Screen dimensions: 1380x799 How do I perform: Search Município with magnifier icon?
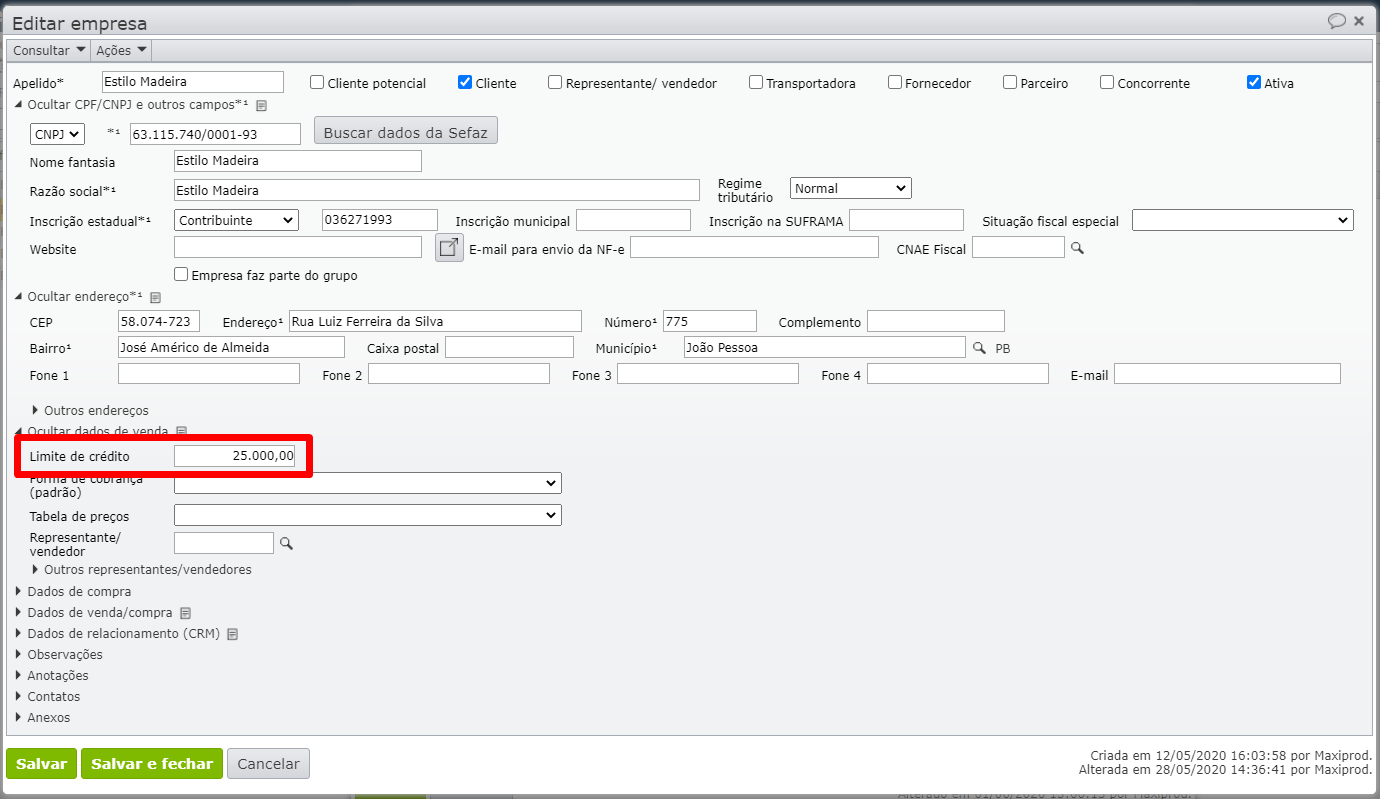981,348
